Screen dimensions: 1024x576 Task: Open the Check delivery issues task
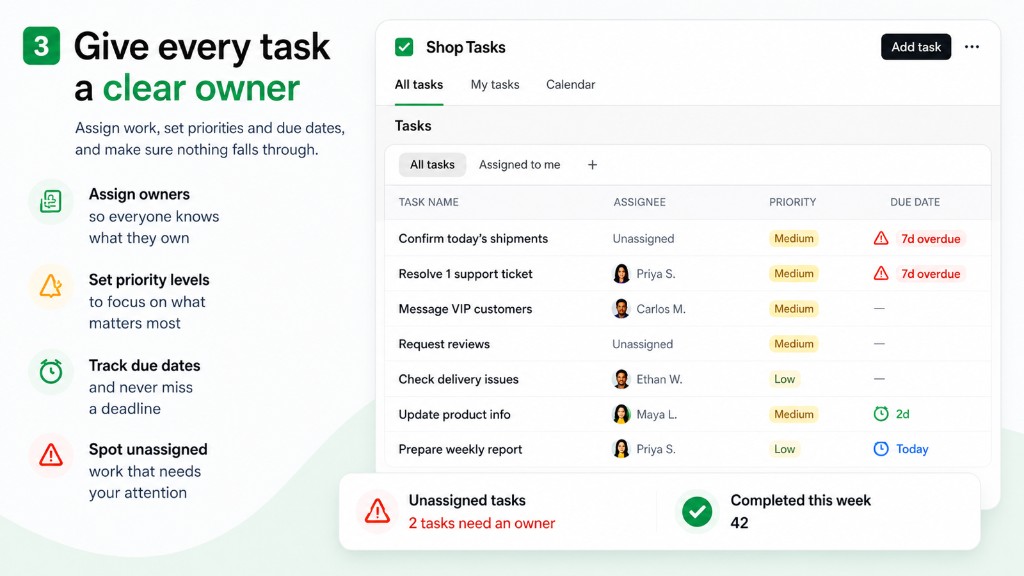(458, 379)
